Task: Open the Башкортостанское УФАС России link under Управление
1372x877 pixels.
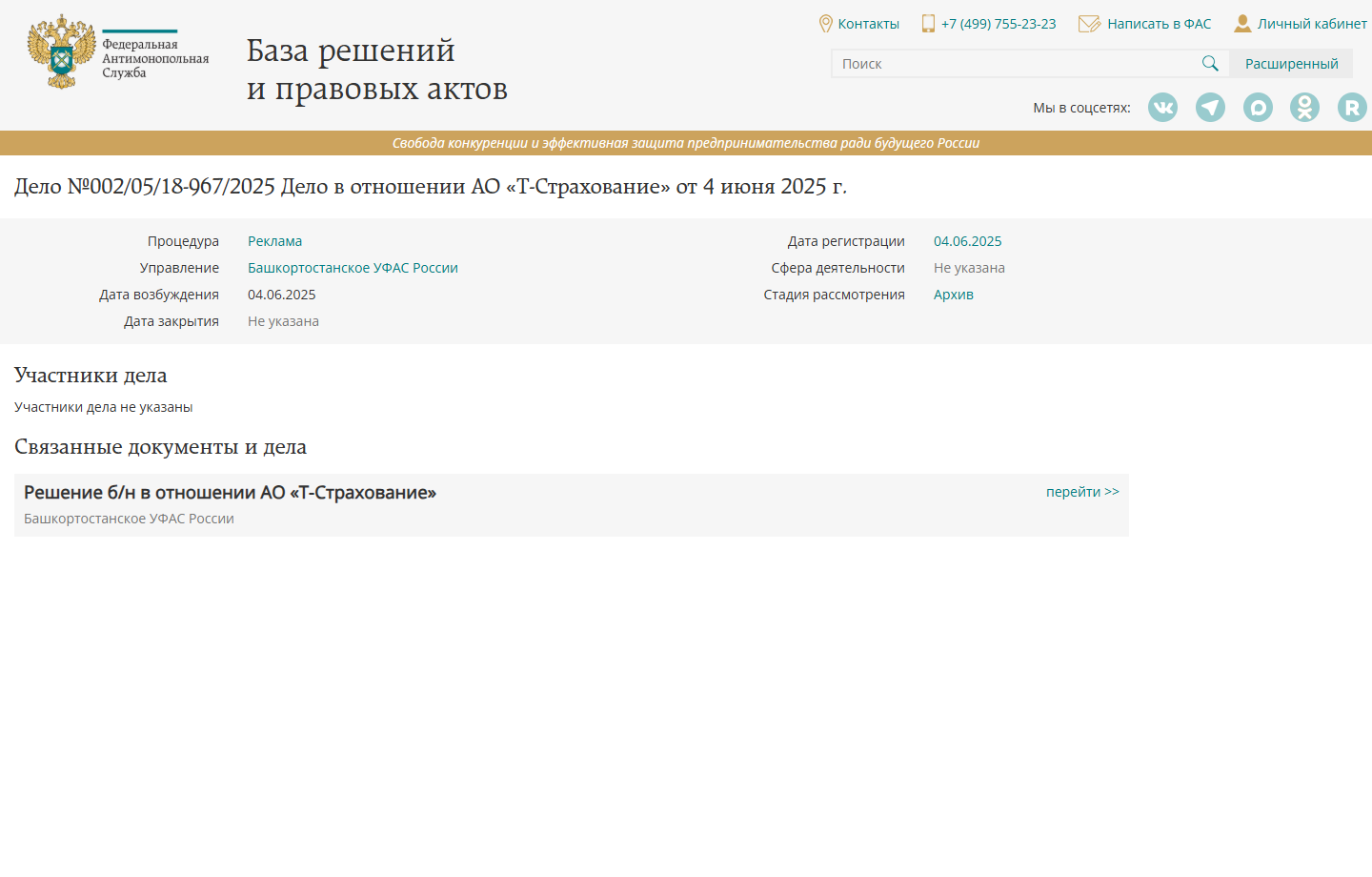Action: pos(353,268)
